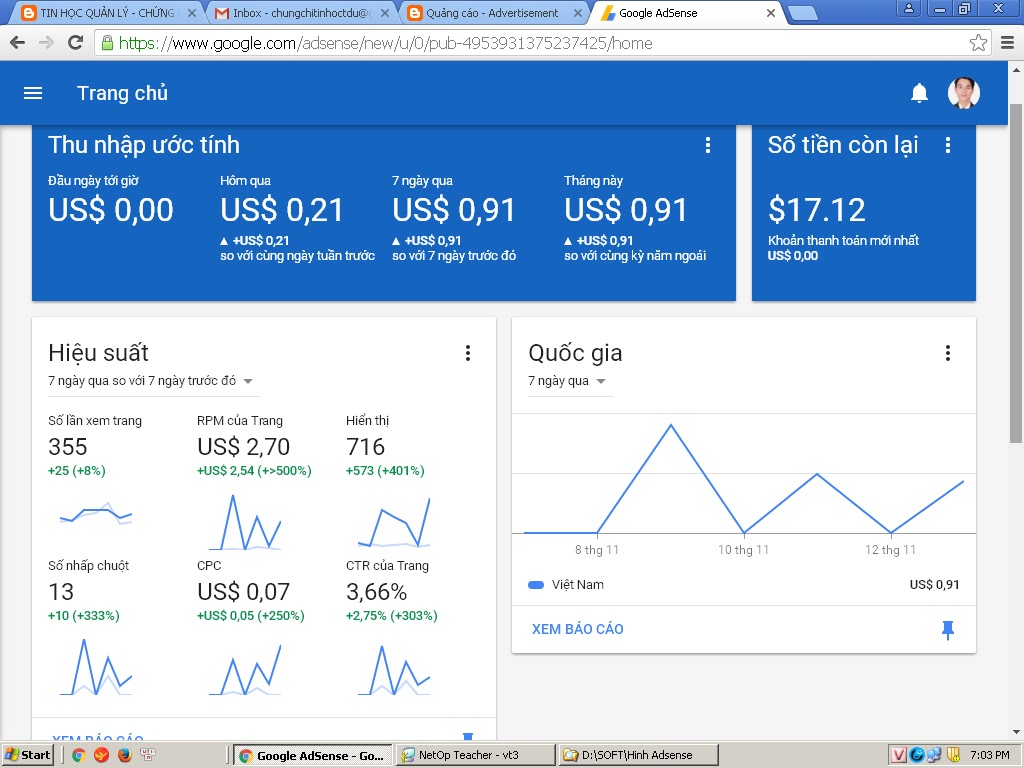1024x768 pixels.
Task: Open the Chrome user profile button
Action: (x=909, y=8)
